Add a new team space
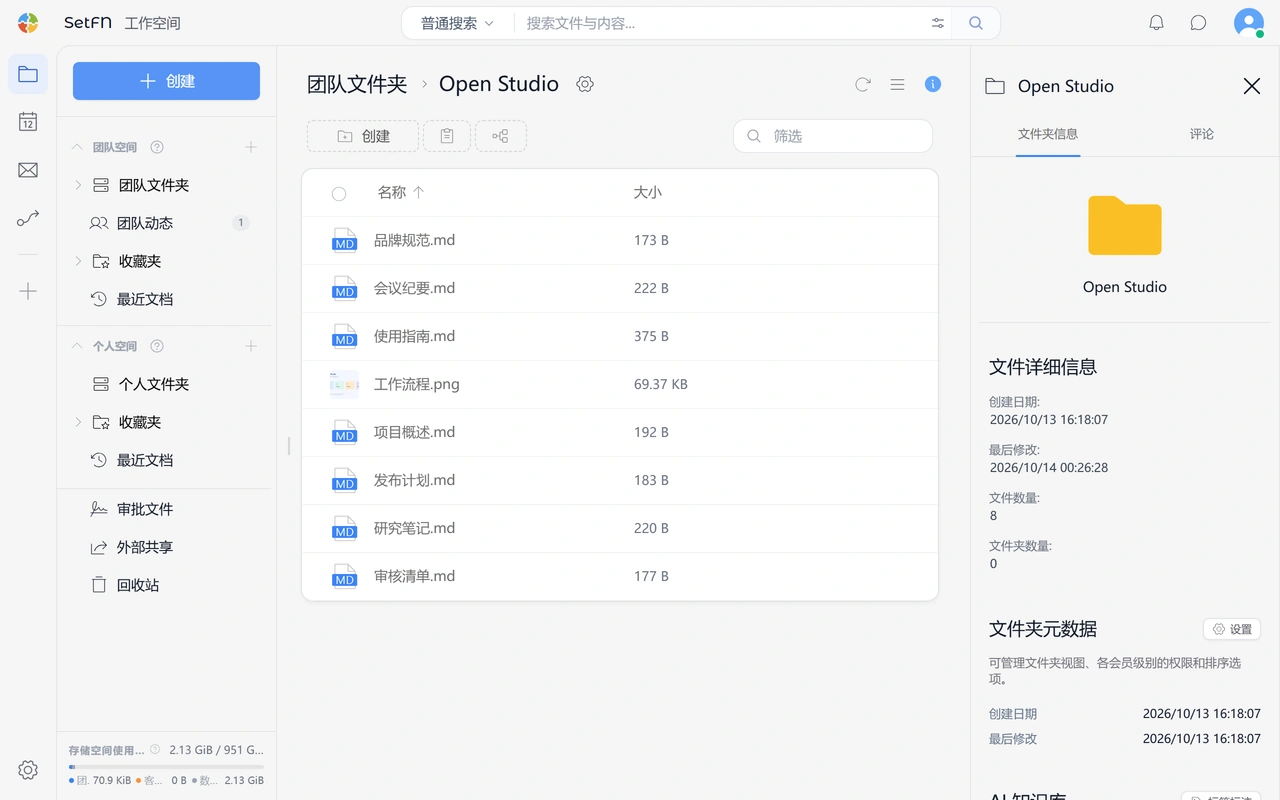Image resolution: width=1280 pixels, height=800 pixels. pyautogui.click(x=251, y=147)
